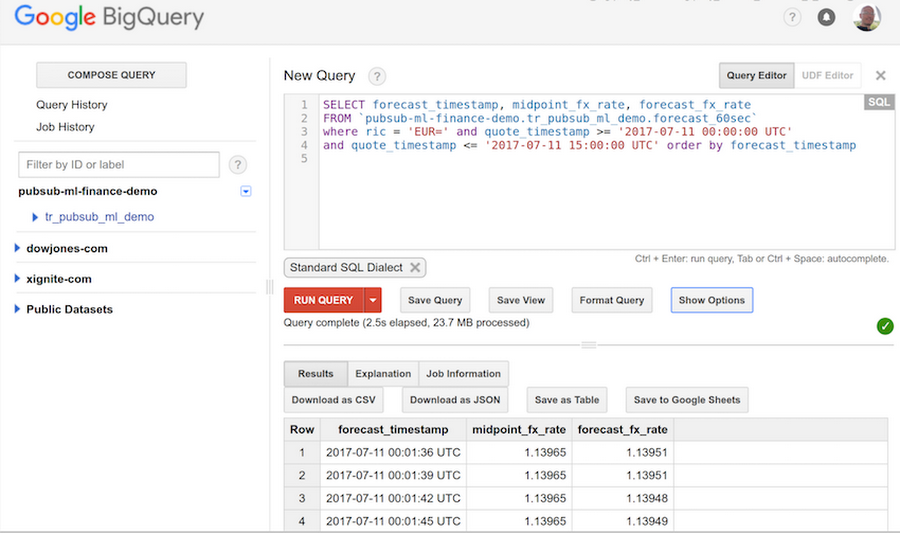Click the midpoint_fx_rate column header
This screenshot has height=533, width=900.
(x=519, y=430)
